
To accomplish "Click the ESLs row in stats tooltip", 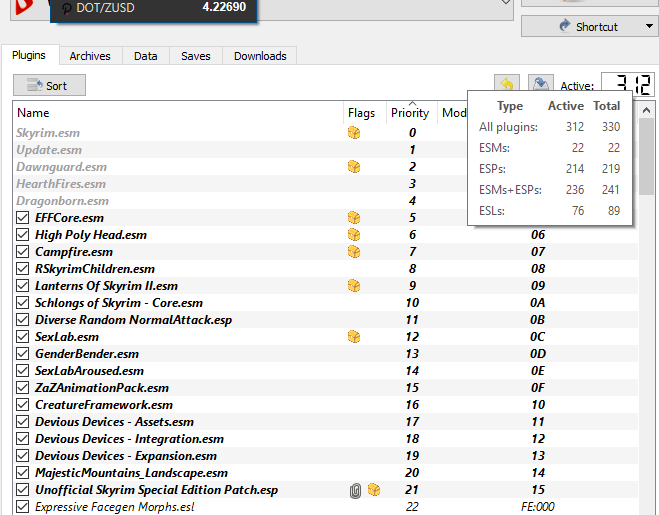I will click(x=549, y=210).
